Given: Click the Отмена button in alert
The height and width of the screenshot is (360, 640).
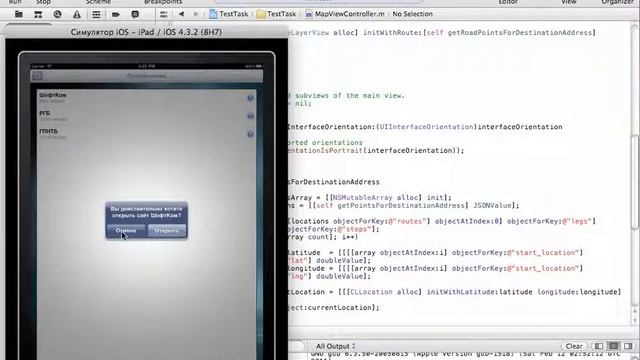Looking at the screenshot, I should pos(126,231).
